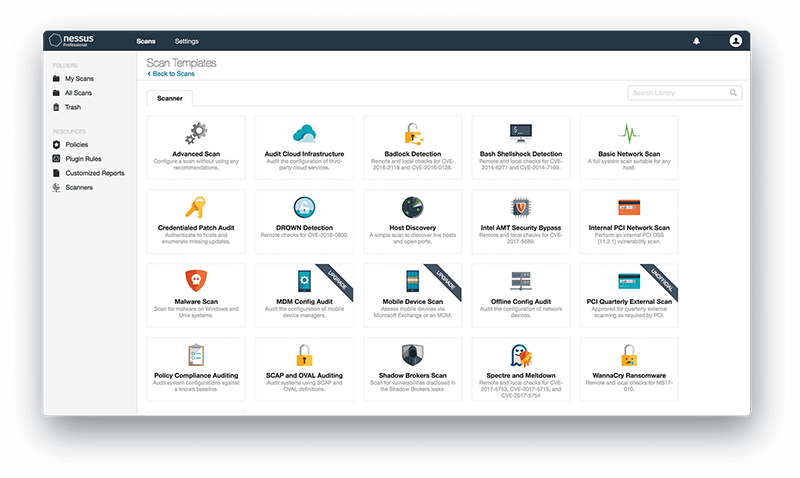The height and width of the screenshot is (478, 800).
Task: Click the Bash Shellshock terminal monitor icon
Action: point(521,134)
